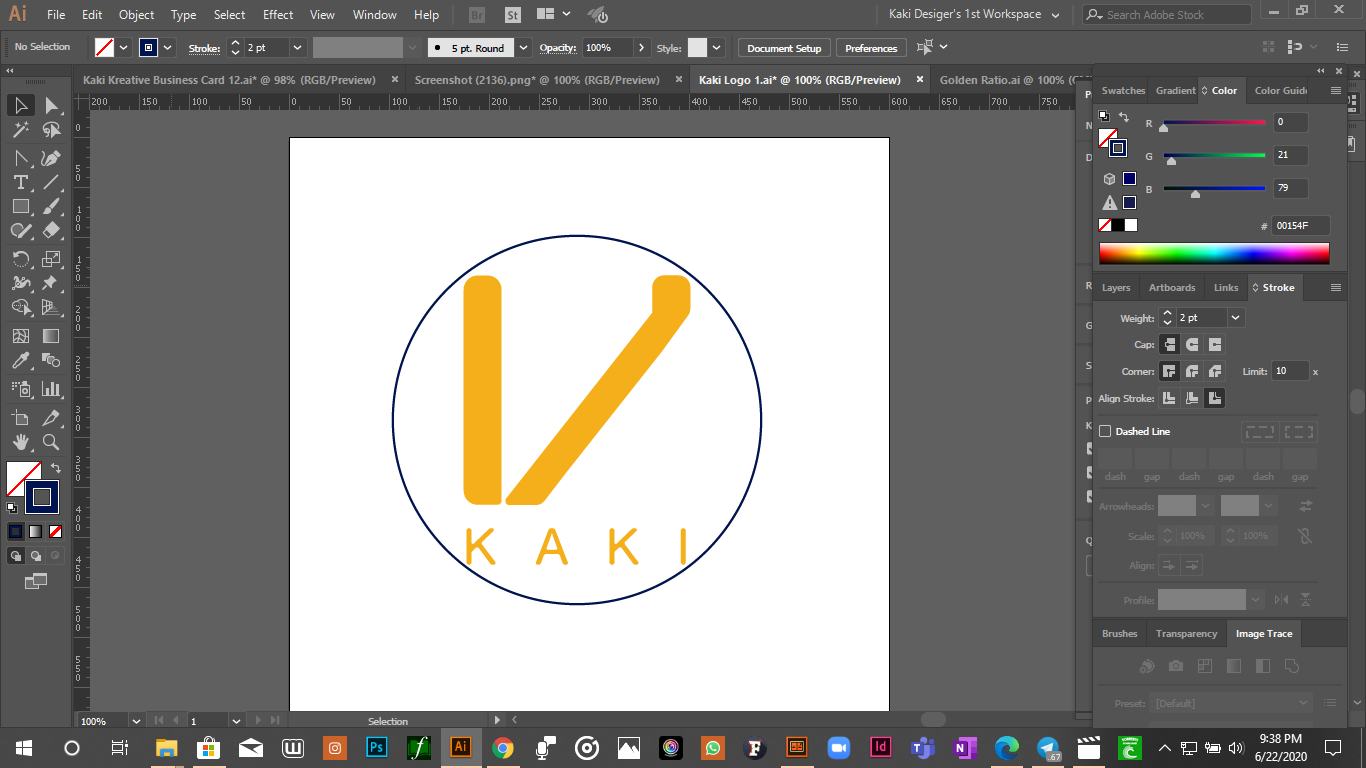Click the Preferences button

(x=871, y=48)
